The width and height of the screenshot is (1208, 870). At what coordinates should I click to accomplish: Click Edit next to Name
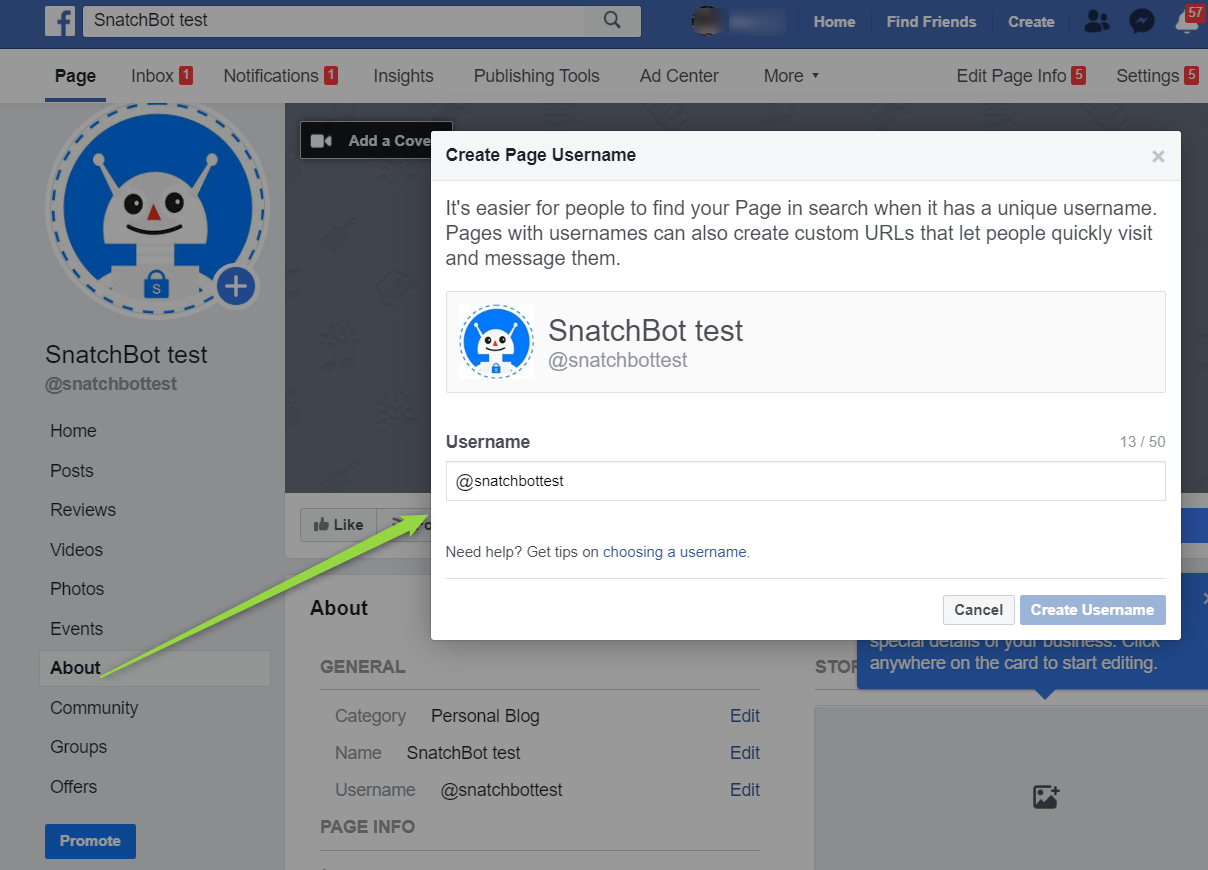point(745,753)
